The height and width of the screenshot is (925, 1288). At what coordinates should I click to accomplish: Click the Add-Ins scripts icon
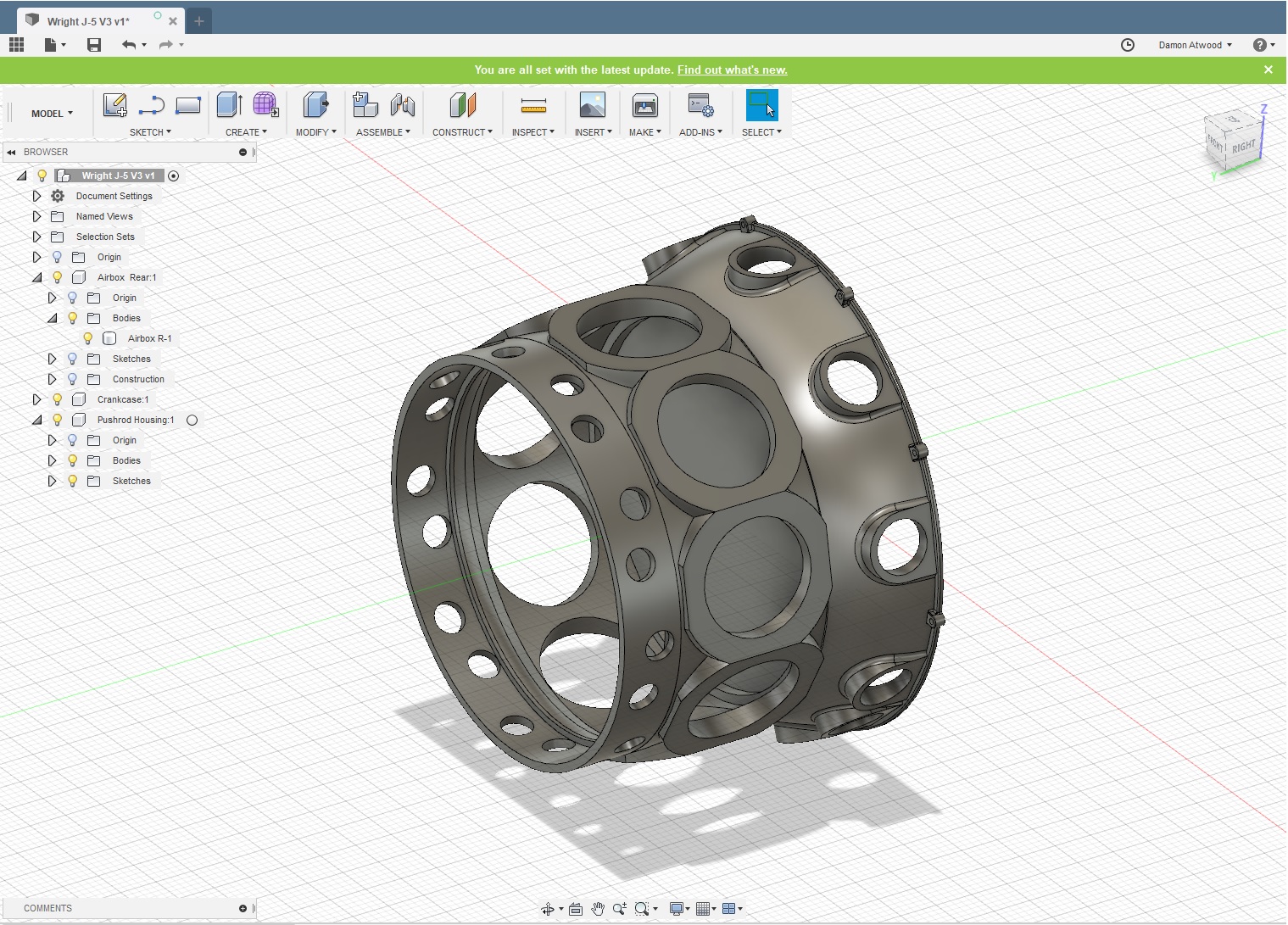700,105
